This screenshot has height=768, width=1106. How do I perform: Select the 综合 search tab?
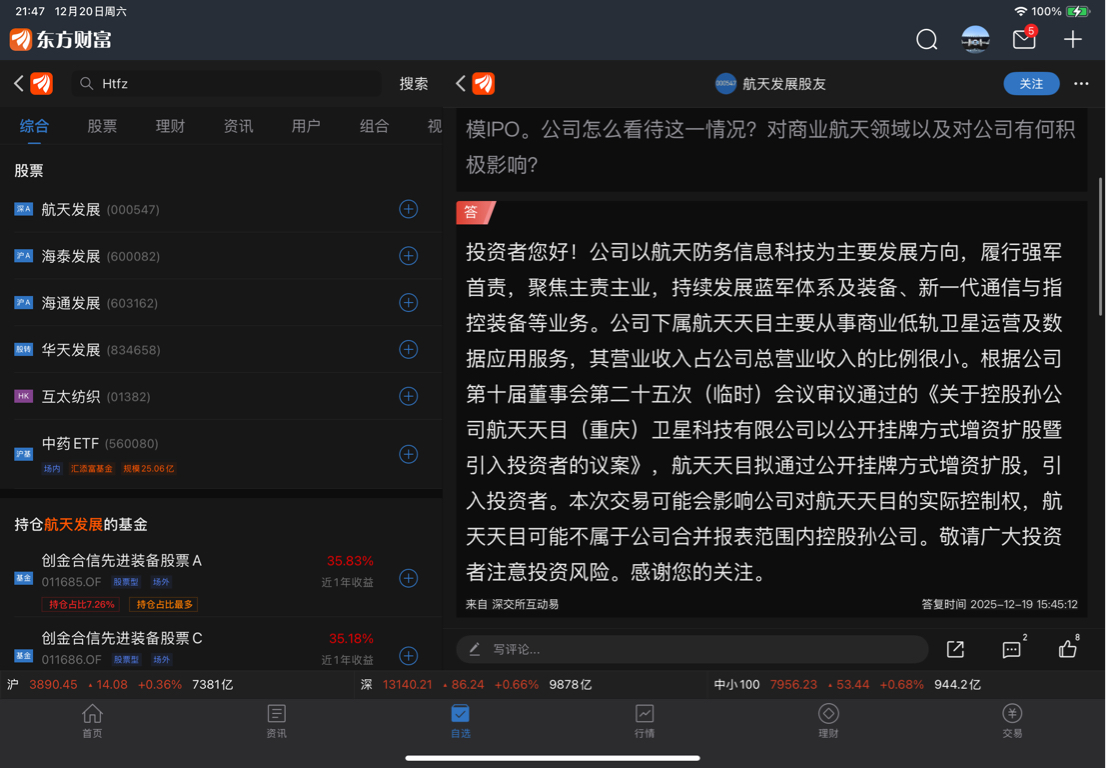(34, 126)
